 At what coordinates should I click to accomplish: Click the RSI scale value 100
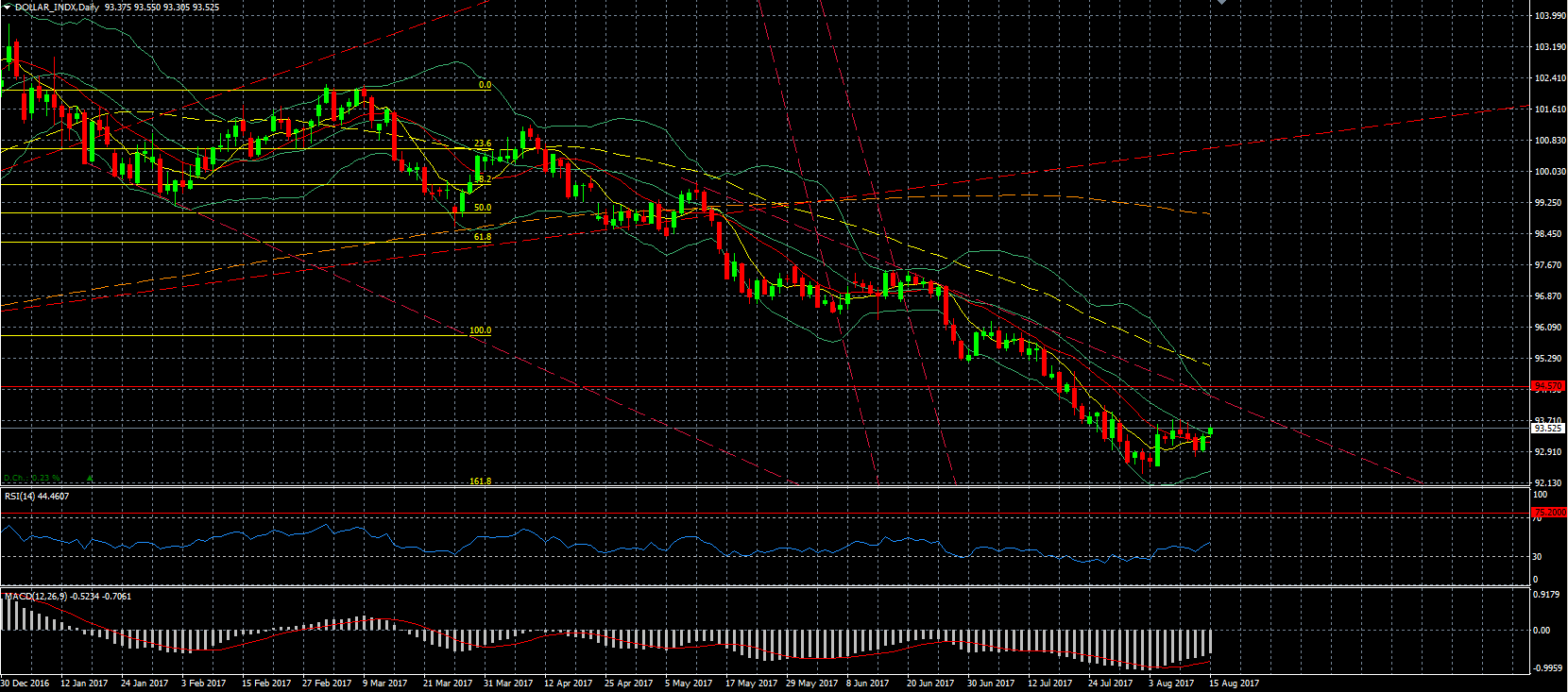(1540, 495)
